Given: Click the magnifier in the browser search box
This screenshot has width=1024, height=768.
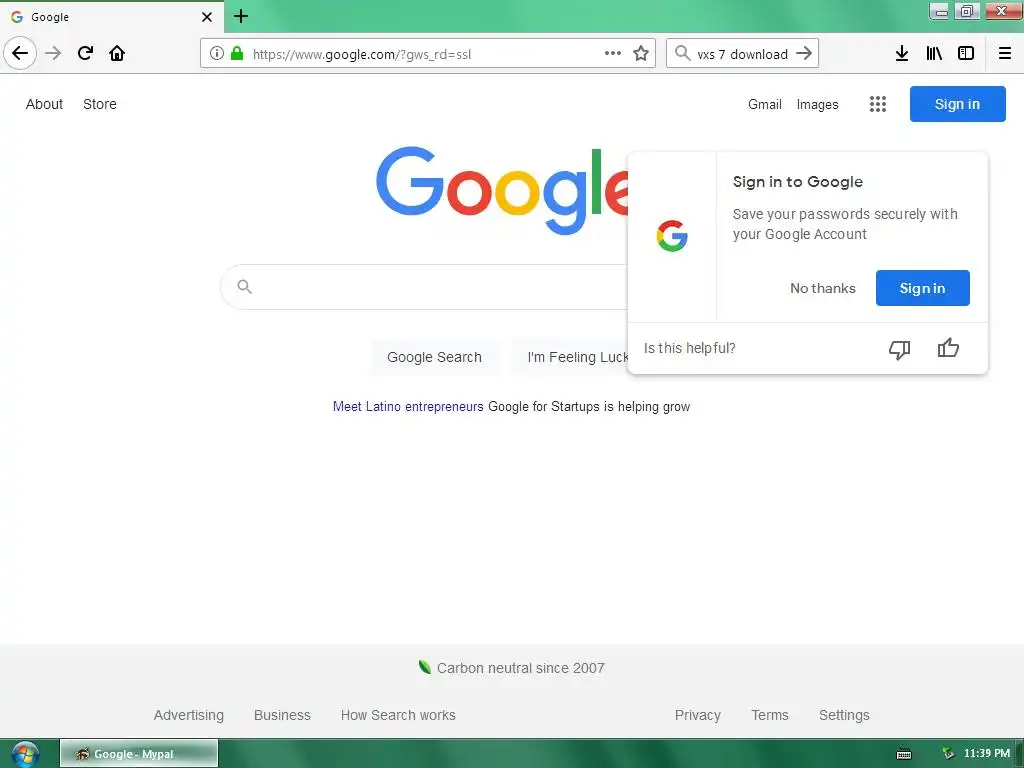Looking at the screenshot, I should pyautogui.click(x=682, y=53).
